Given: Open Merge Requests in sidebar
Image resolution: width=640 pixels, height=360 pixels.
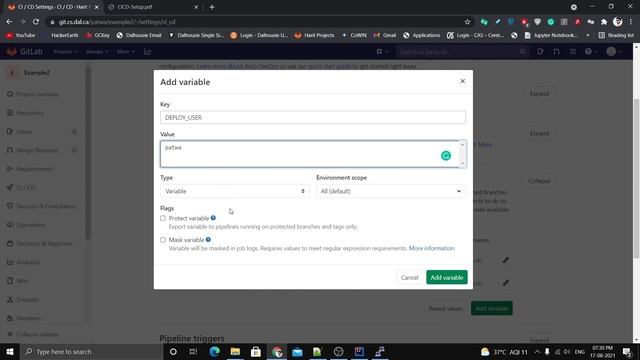Looking at the screenshot, I should 37,150.
